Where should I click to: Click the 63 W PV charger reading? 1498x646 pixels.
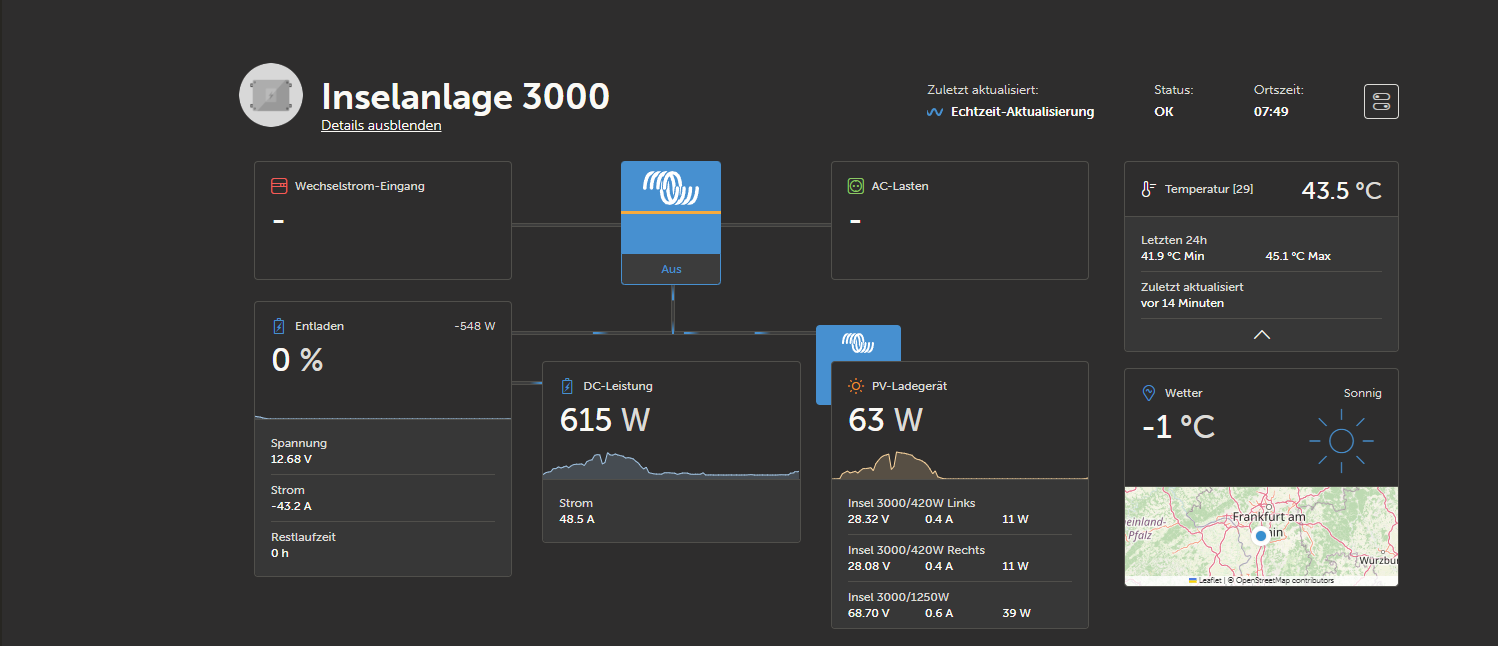point(885,420)
